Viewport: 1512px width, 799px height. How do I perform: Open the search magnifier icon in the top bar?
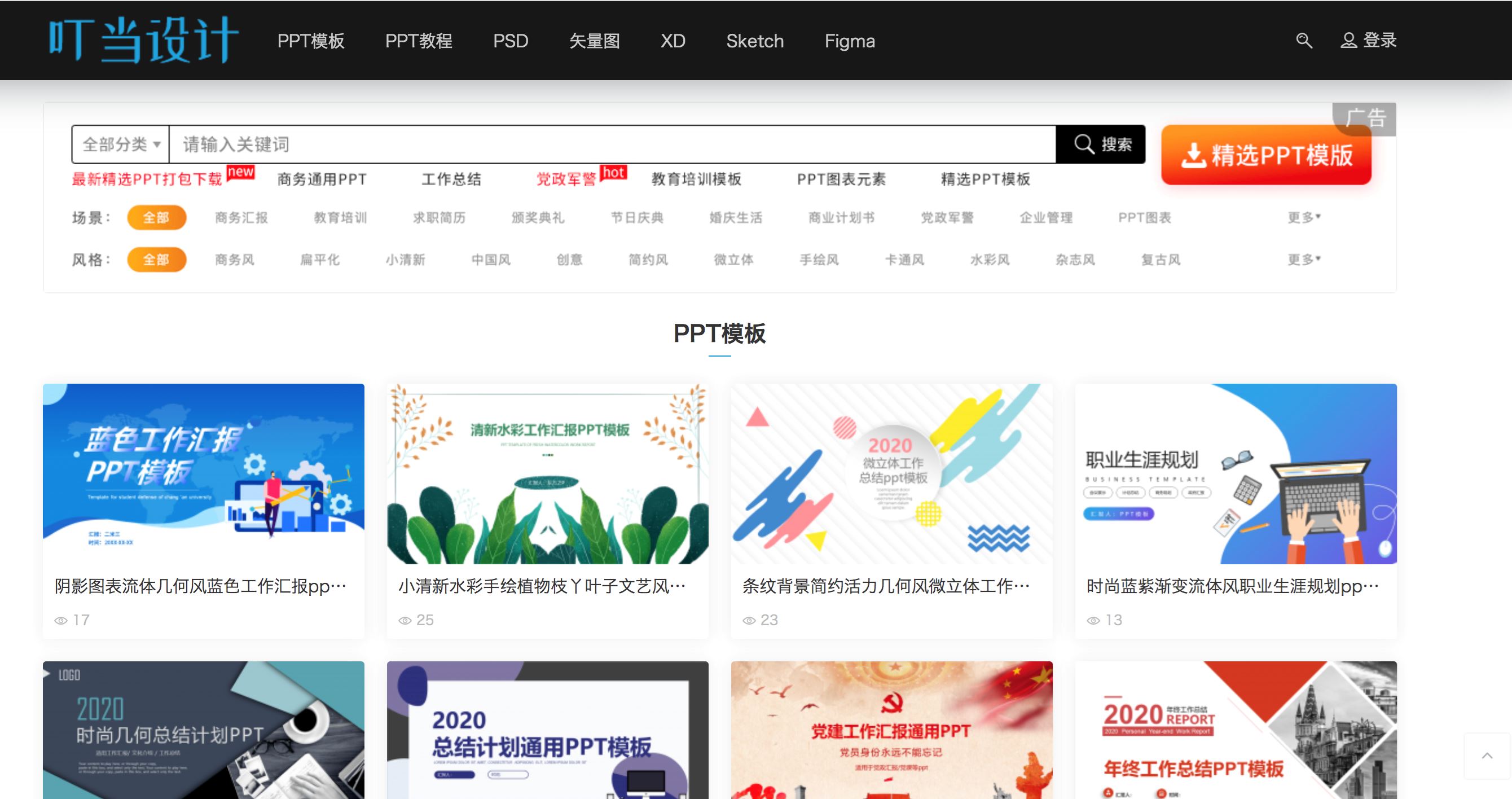(1304, 40)
